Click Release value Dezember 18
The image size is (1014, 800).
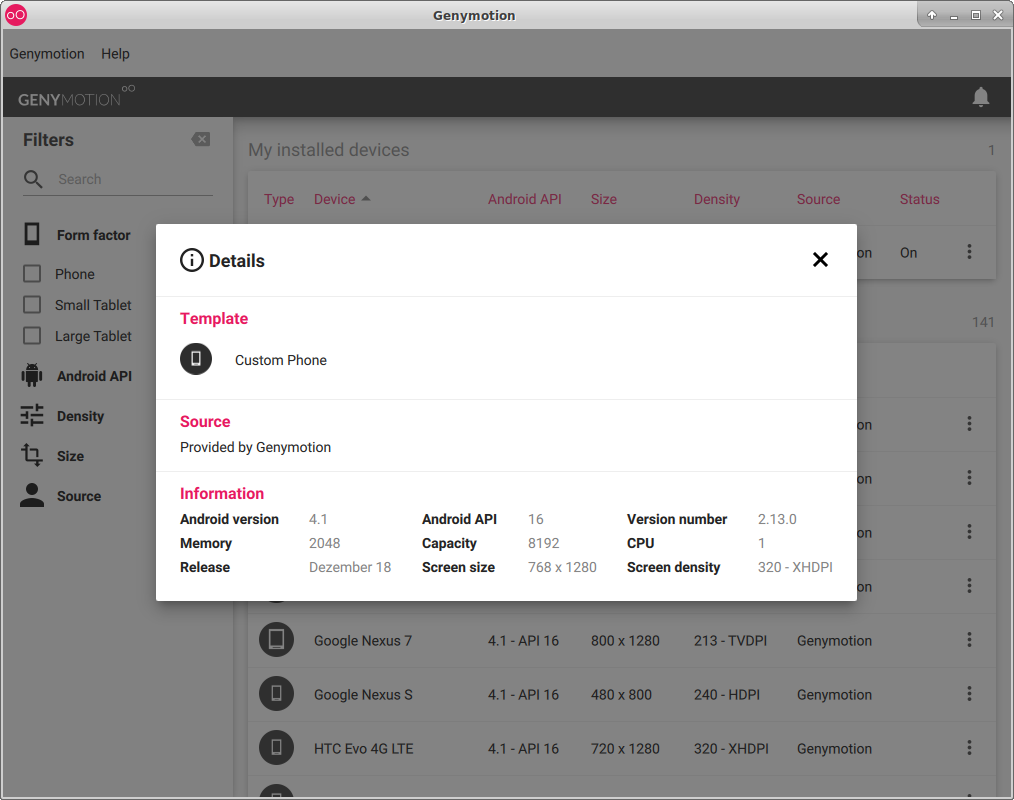(350, 567)
